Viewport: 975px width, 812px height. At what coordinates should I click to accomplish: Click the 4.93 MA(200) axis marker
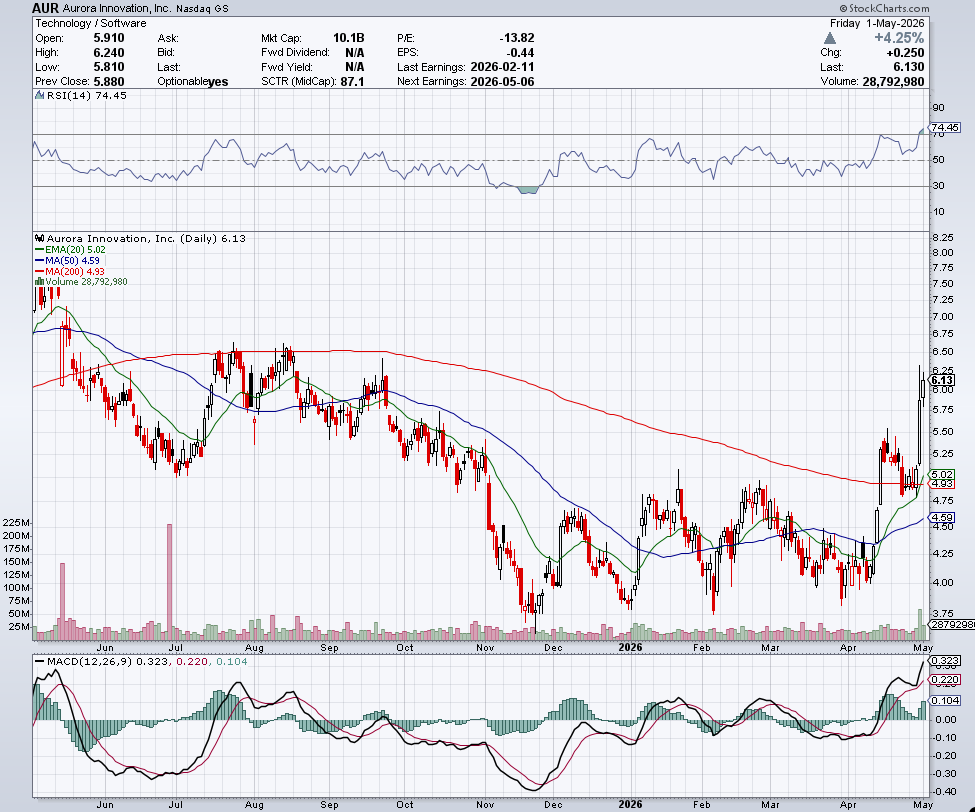(x=942, y=484)
